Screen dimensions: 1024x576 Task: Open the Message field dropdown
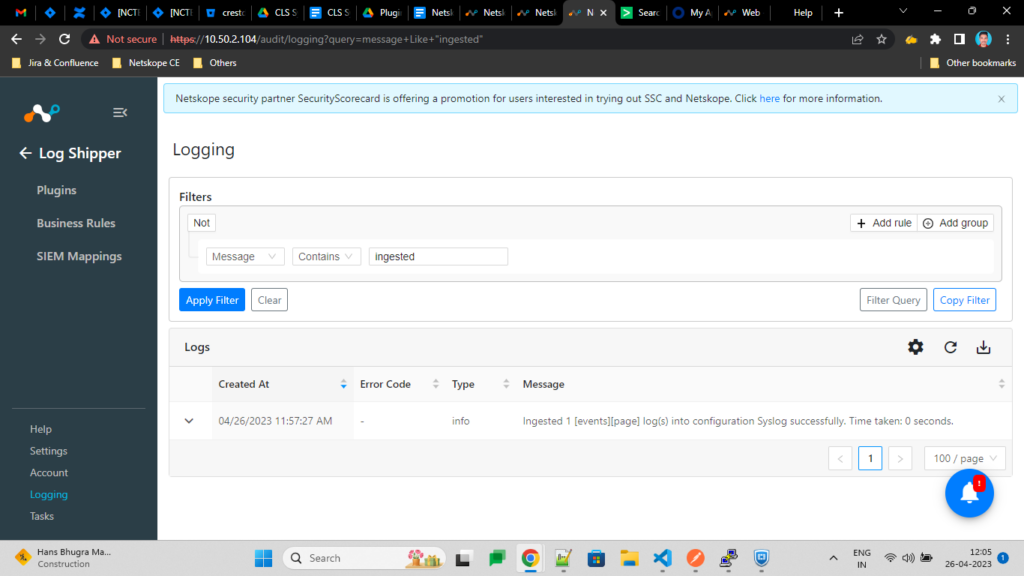[245, 257]
